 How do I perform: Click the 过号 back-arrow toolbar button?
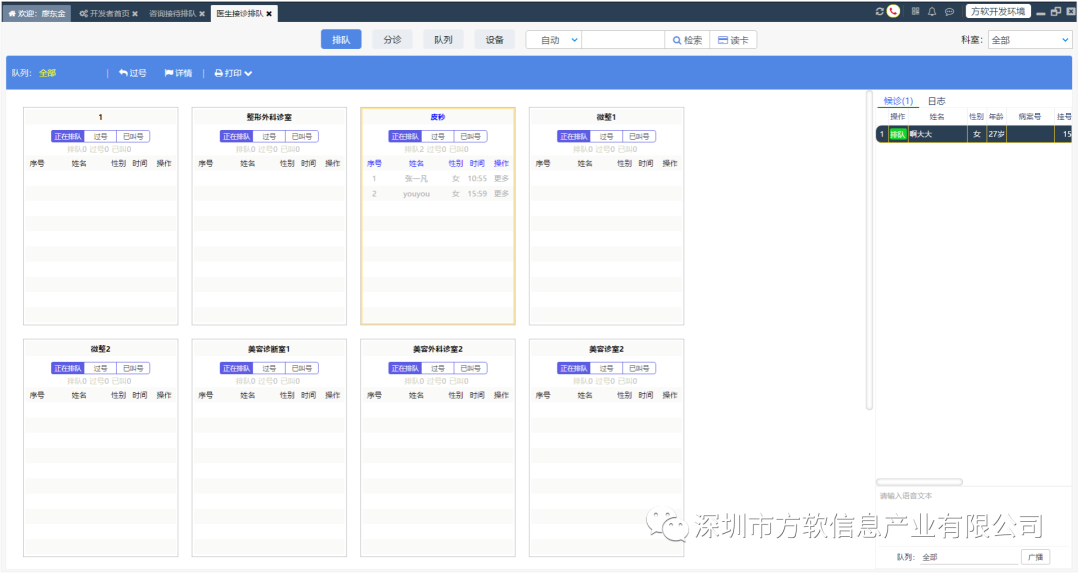coord(133,73)
